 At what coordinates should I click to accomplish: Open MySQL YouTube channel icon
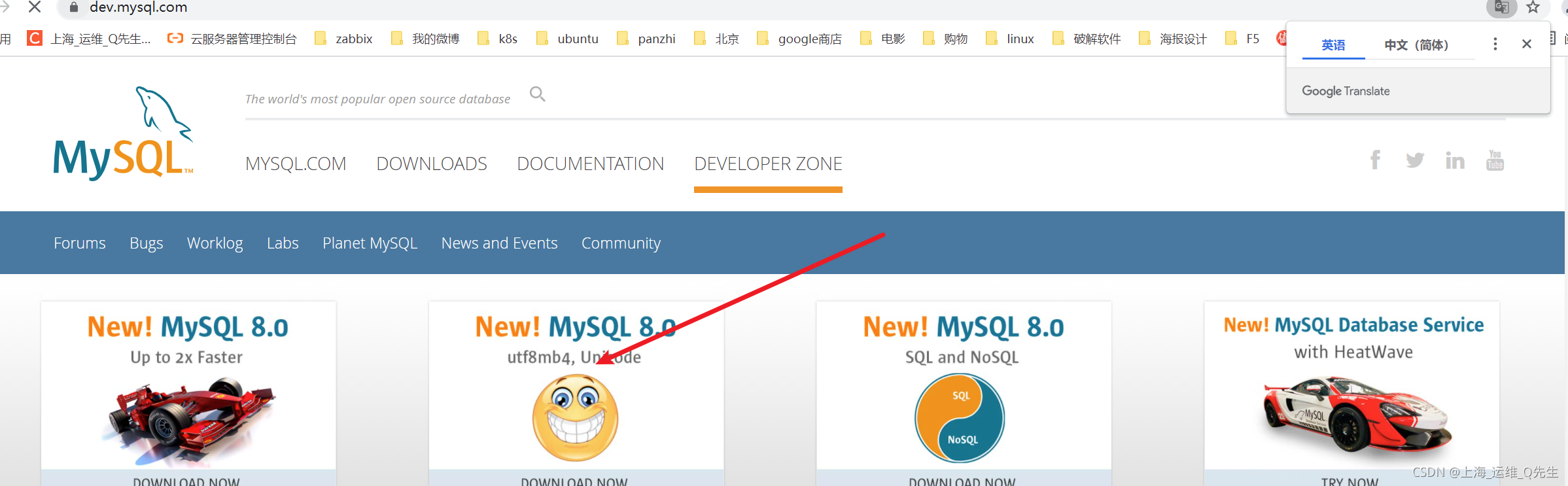pyautogui.click(x=1495, y=160)
